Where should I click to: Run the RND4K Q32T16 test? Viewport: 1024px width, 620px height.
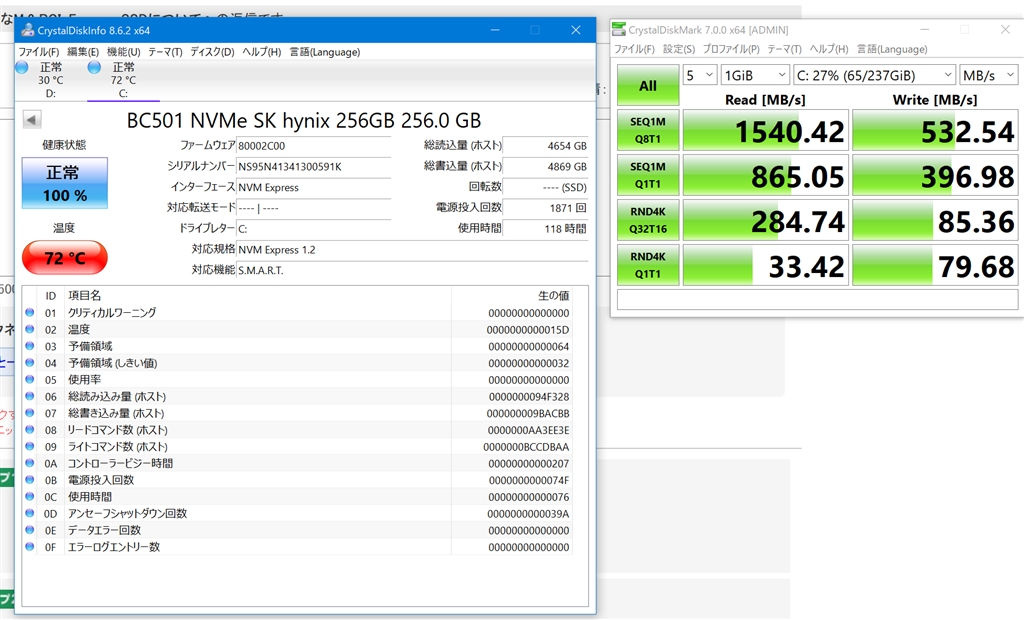pyautogui.click(x=648, y=220)
